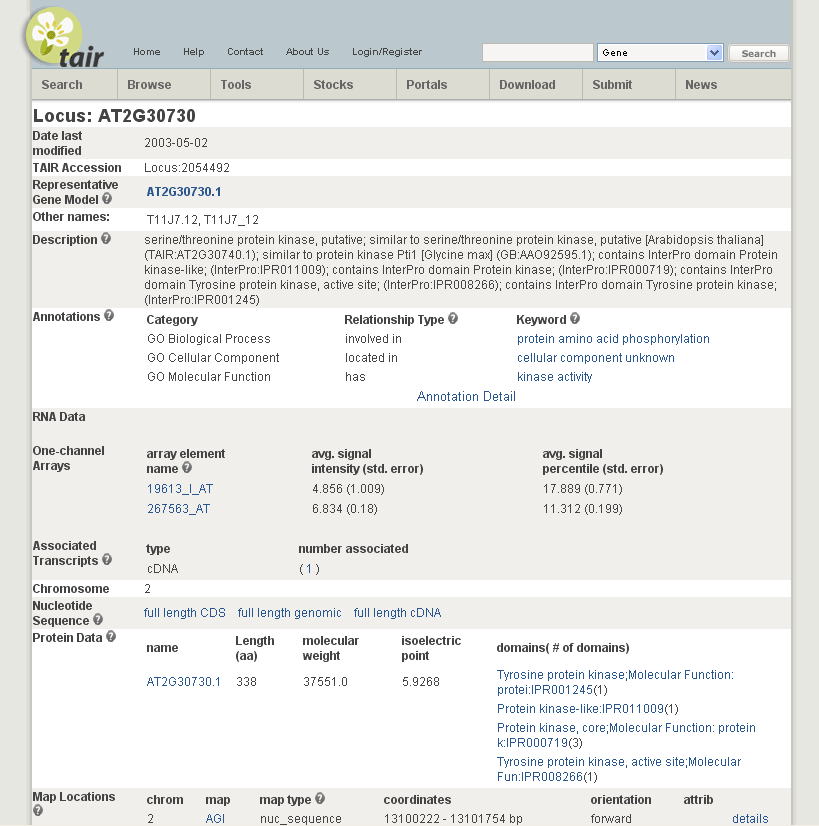Click the TAIR flower logo
The image size is (819, 826).
[x=63, y=38]
